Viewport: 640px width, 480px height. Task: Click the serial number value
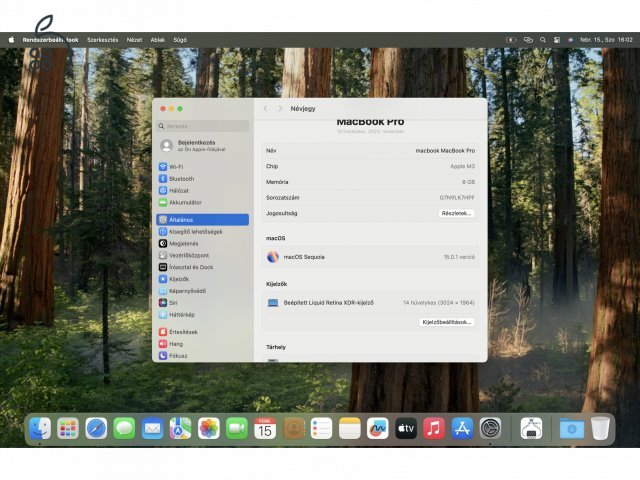tap(457, 198)
